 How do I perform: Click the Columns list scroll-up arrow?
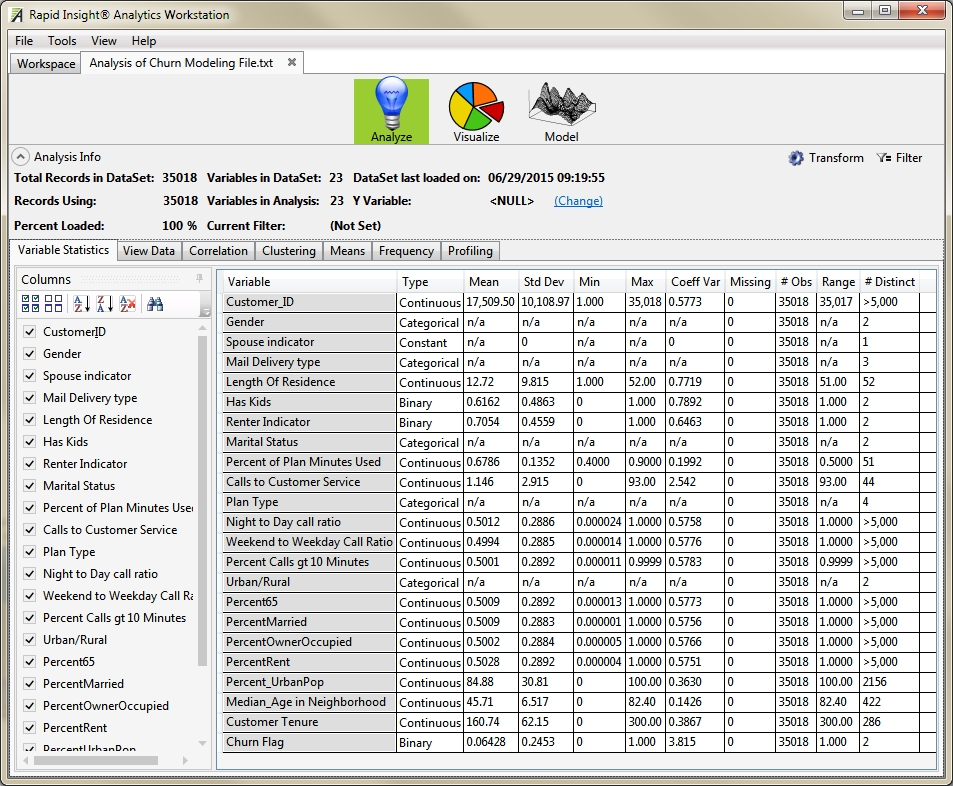tap(202, 328)
